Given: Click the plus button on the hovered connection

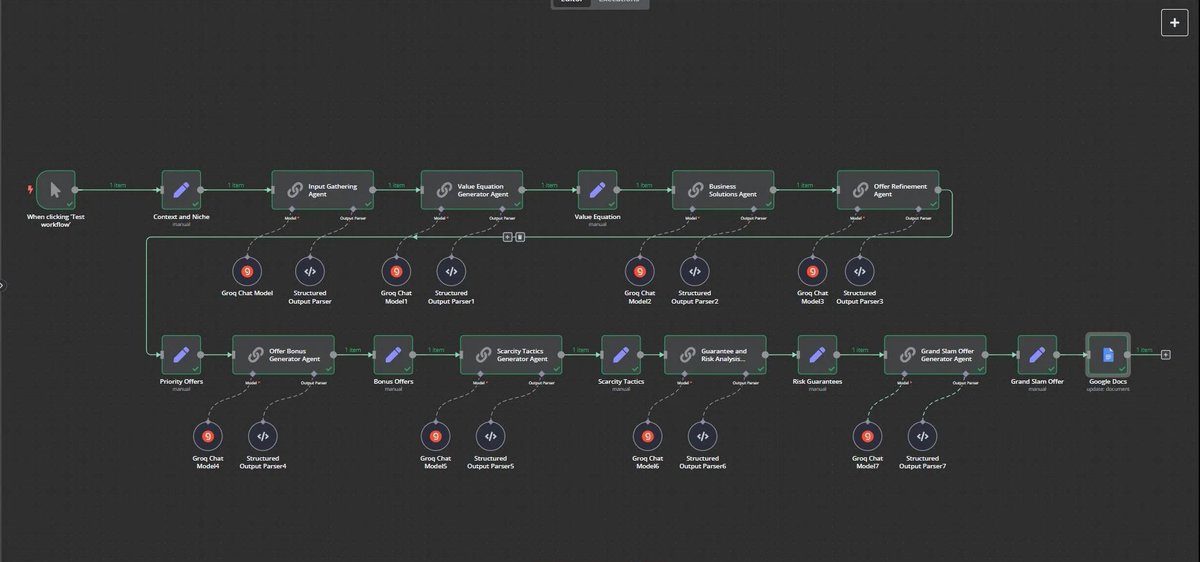Looking at the screenshot, I should 508,237.
